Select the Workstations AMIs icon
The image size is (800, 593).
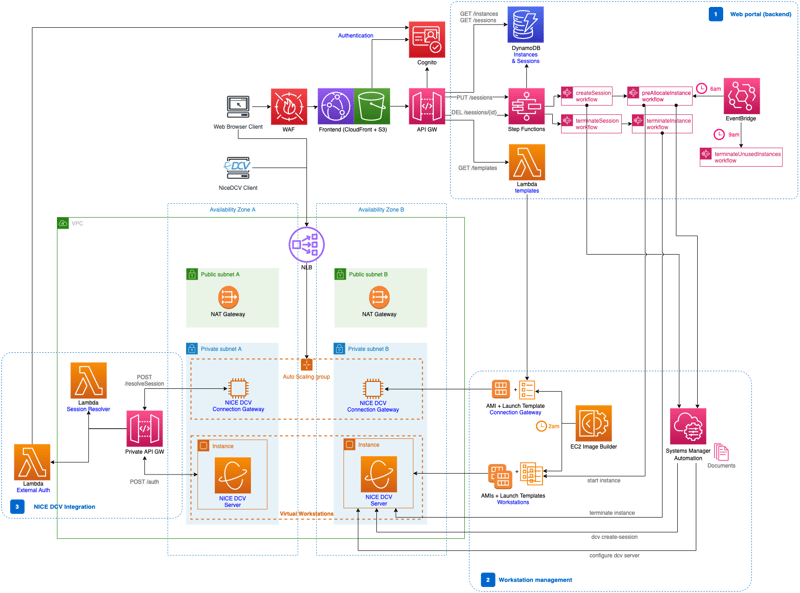pos(500,477)
